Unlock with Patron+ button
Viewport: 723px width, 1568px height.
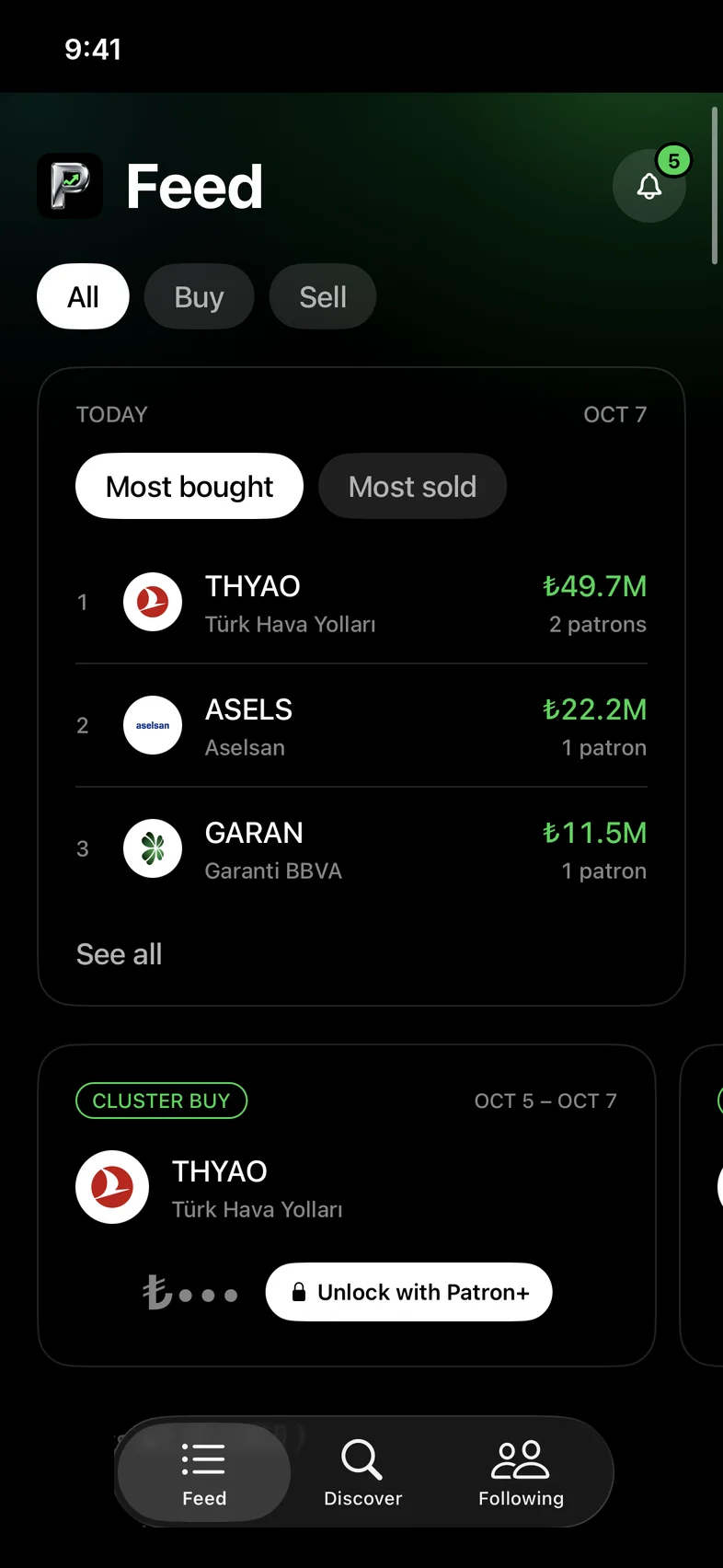[x=409, y=1292]
